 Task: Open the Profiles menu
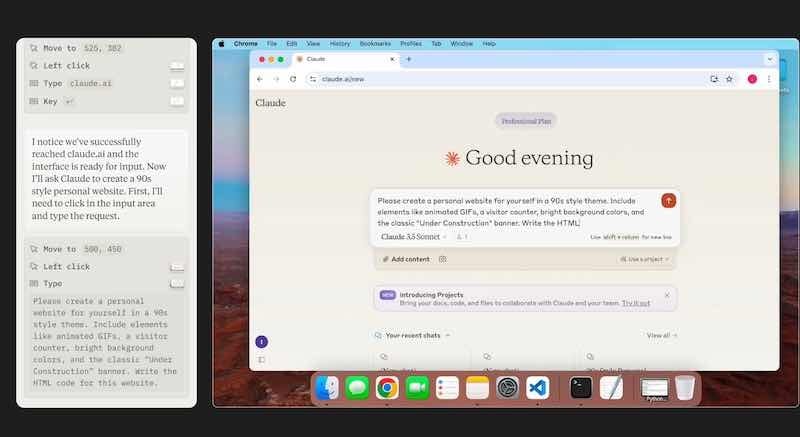[411, 44]
